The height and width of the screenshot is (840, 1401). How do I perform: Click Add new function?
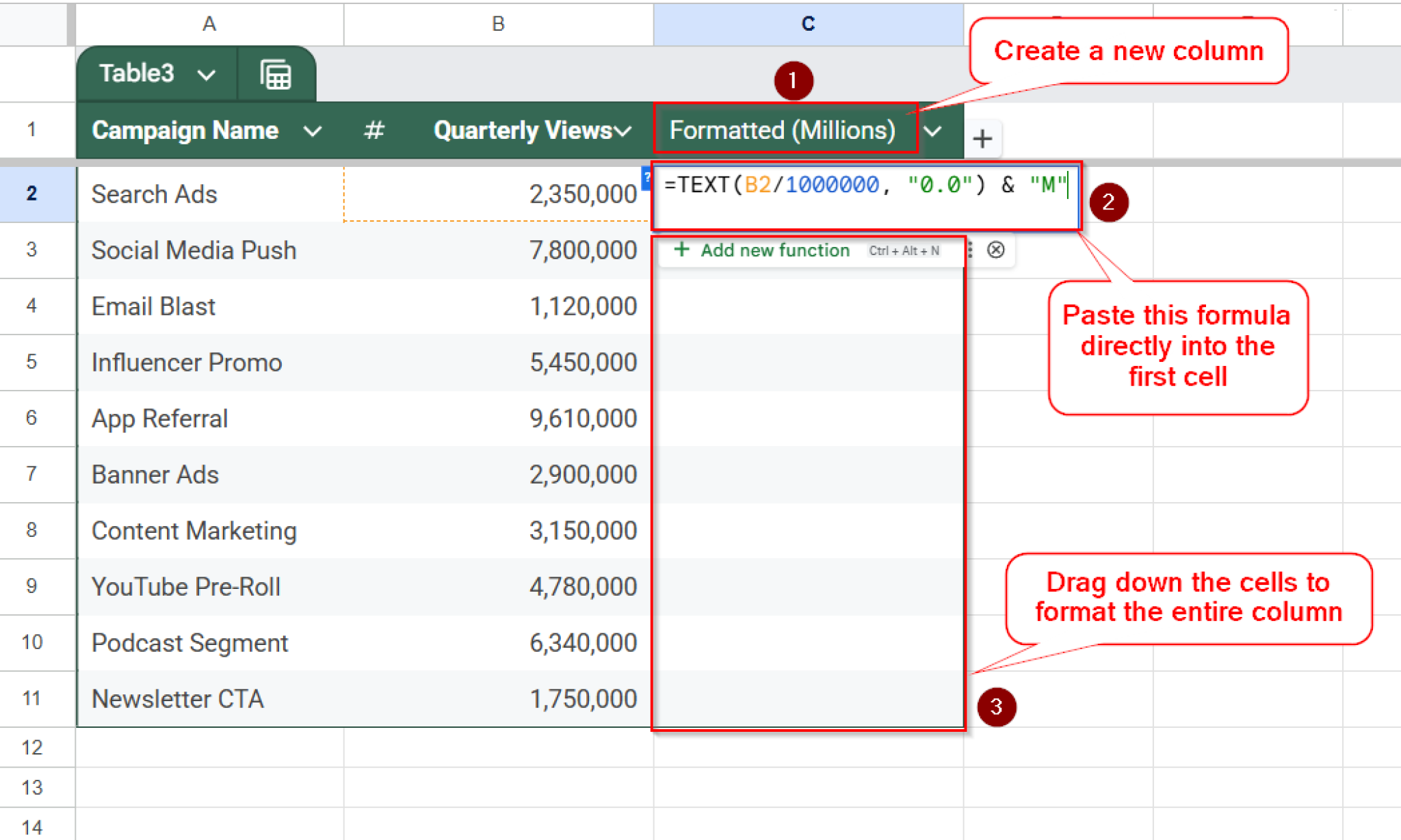click(775, 250)
